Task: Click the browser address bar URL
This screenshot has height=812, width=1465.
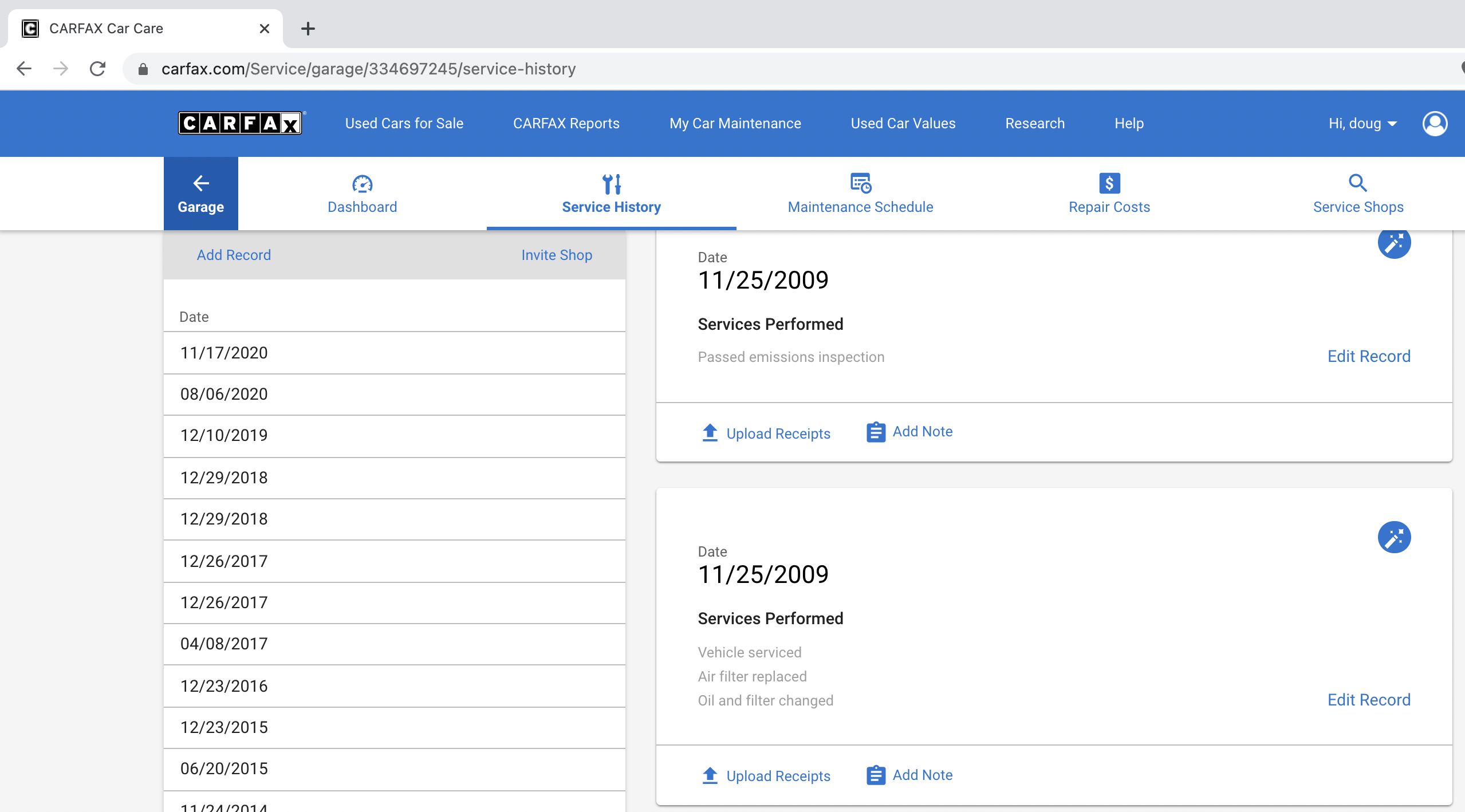Action: point(368,69)
